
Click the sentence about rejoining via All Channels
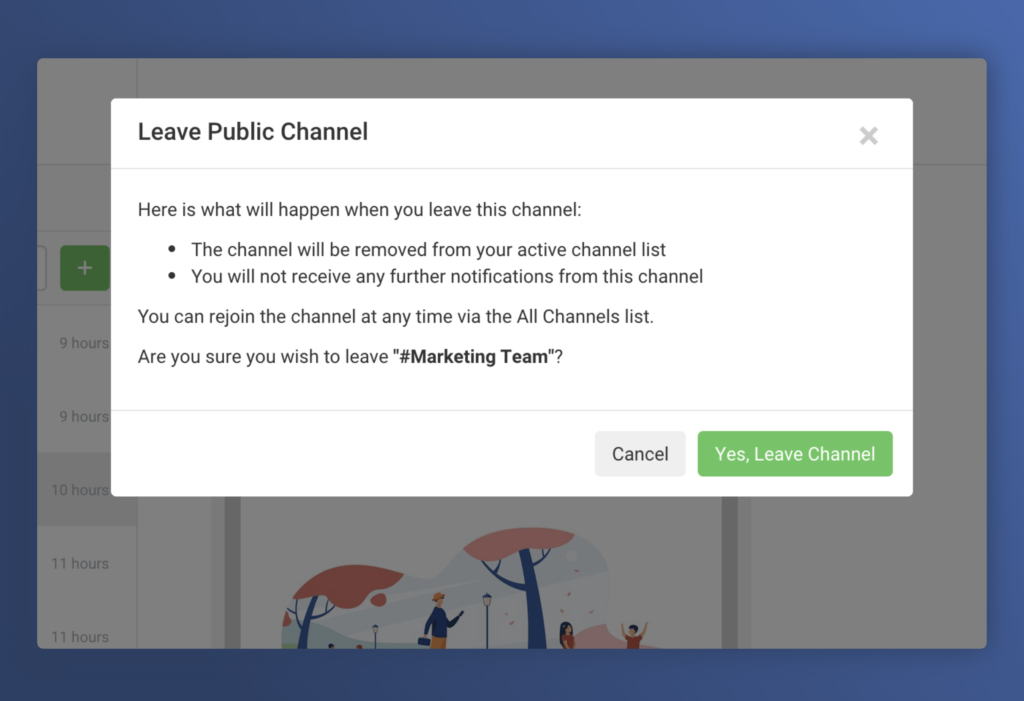396,316
